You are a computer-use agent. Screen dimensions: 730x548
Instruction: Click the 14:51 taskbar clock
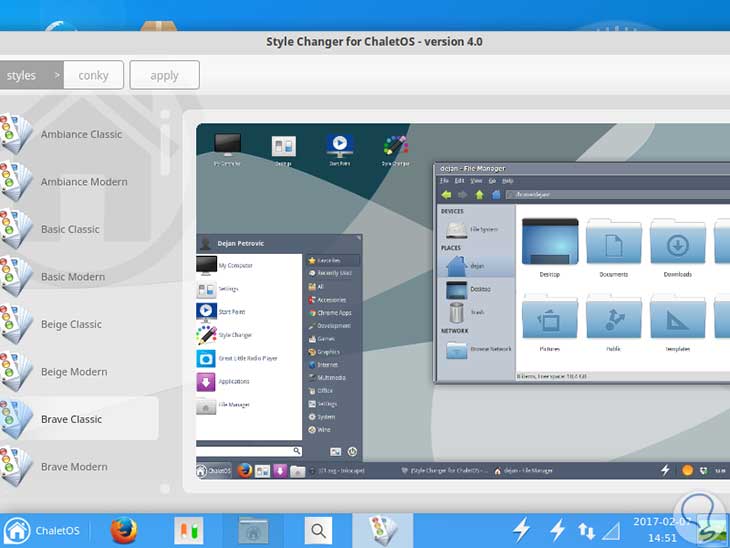tap(662, 538)
